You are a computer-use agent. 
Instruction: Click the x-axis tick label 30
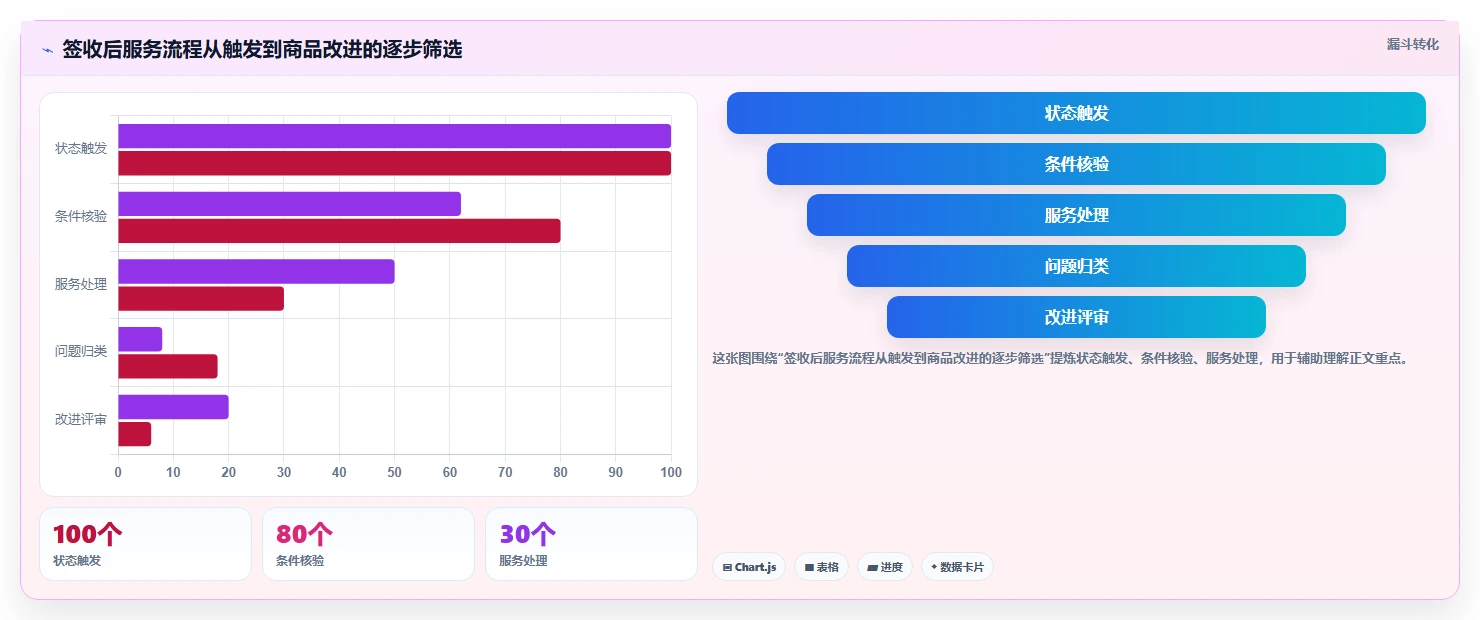284,472
